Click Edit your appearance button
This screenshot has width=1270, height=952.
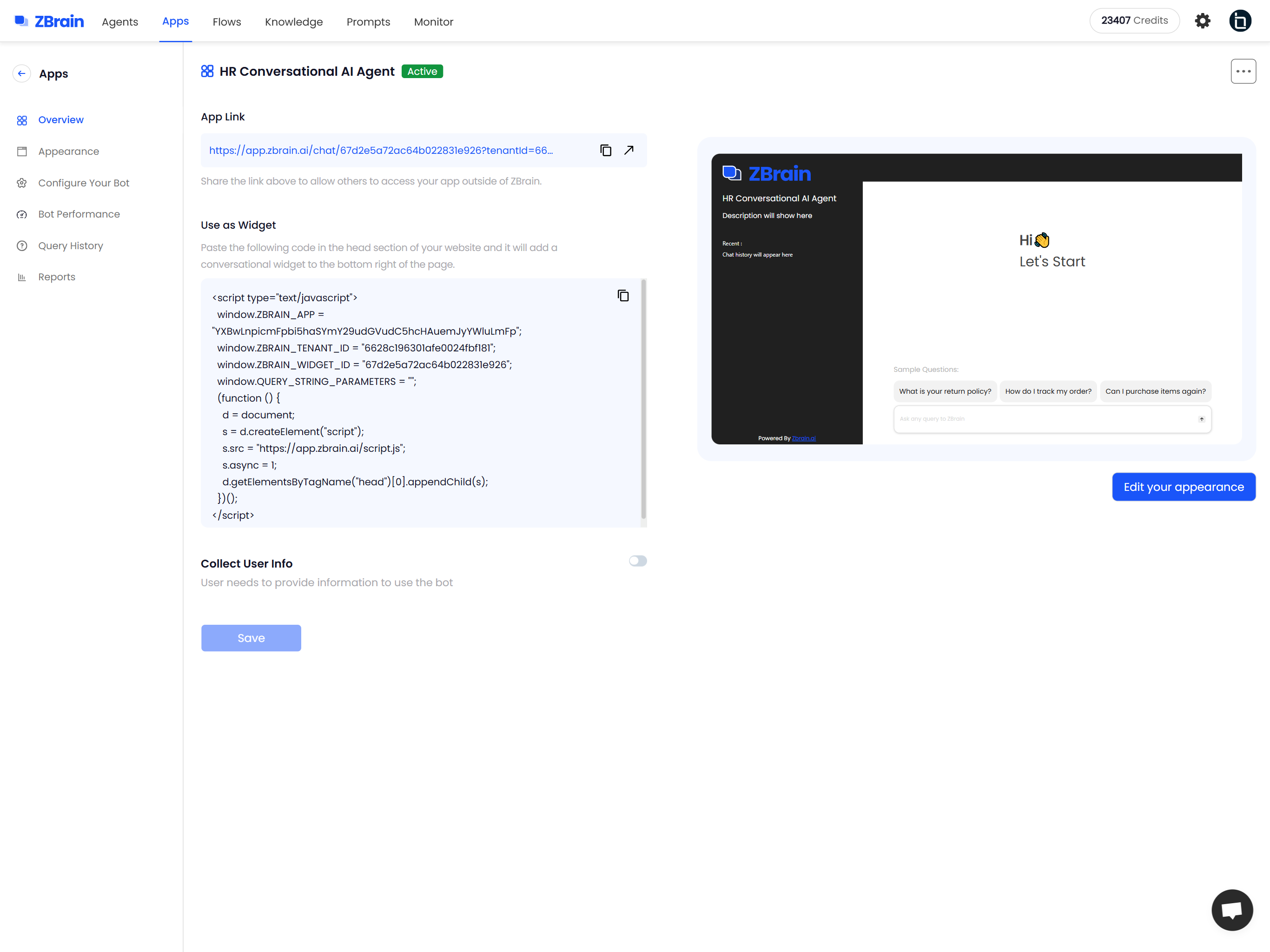click(x=1184, y=487)
